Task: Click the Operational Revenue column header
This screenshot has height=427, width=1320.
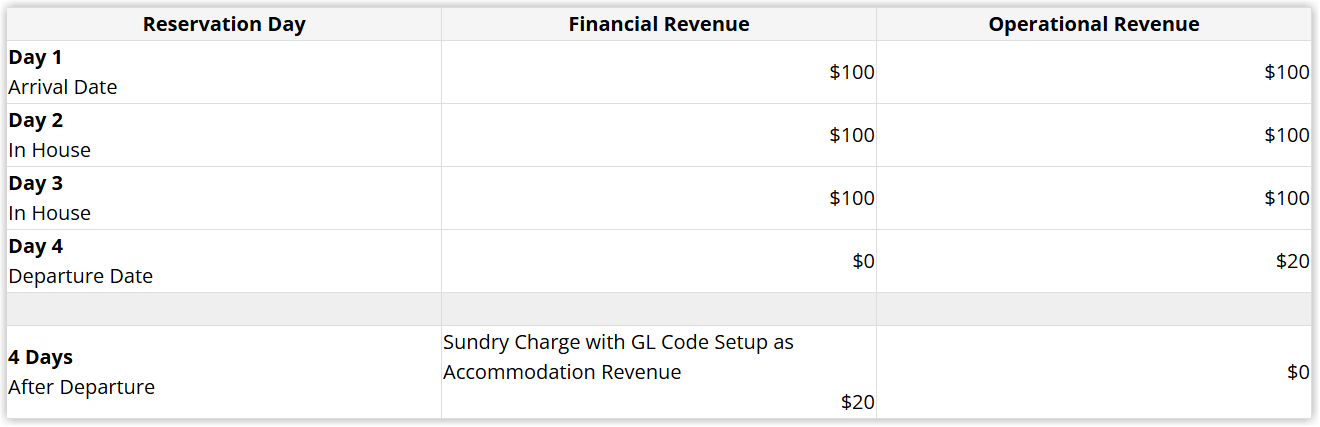Action: coord(1094,24)
